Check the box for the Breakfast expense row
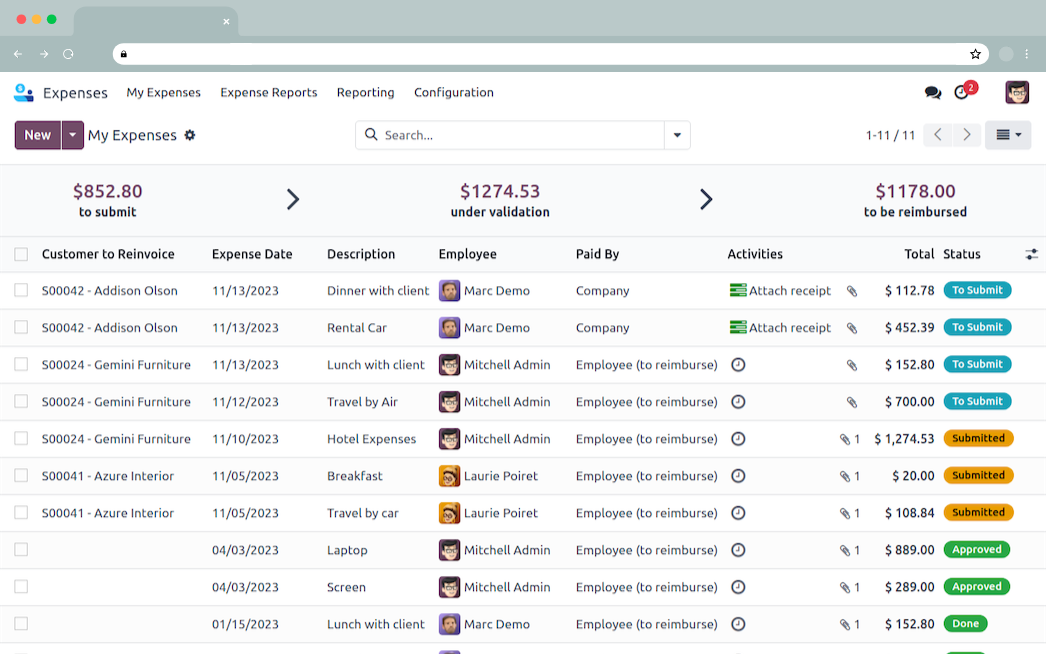 21,476
